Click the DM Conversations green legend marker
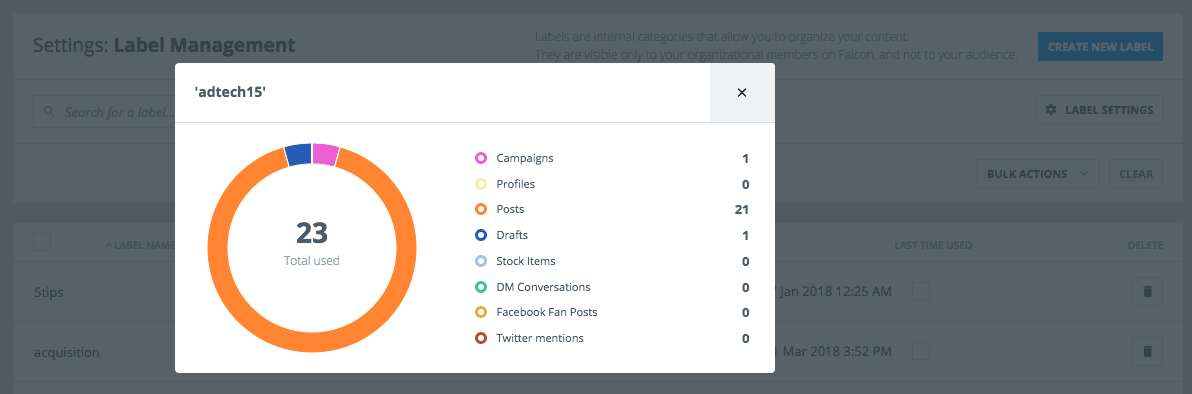Viewport: 1192px width, 394px height. pos(480,287)
